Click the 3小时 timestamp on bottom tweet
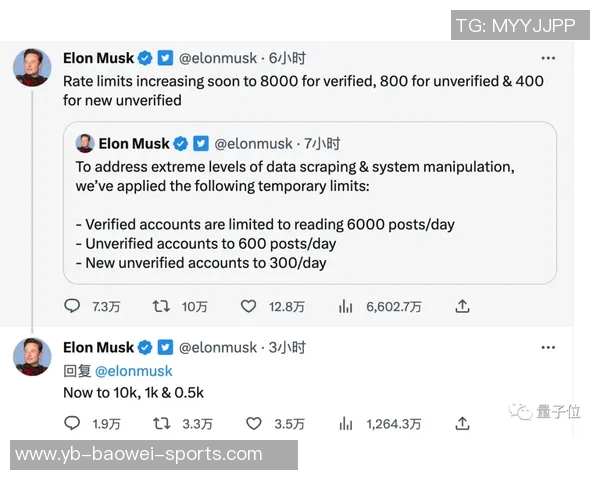The width and height of the screenshot is (600, 480). [288, 348]
